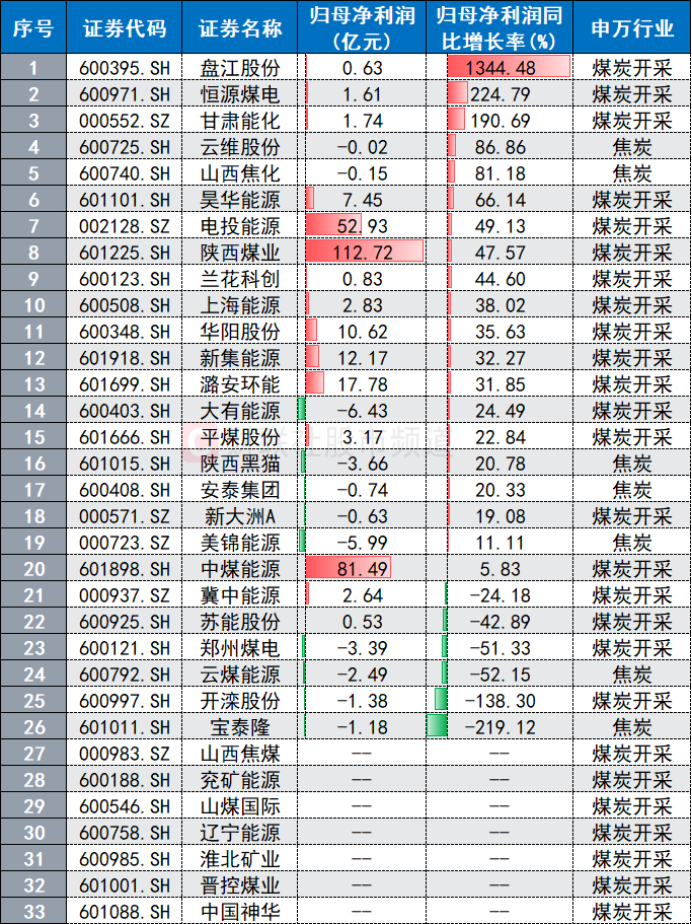Select the 开滦股份 cell
The height and width of the screenshot is (924, 692).
pyautogui.click(x=239, y=701)
